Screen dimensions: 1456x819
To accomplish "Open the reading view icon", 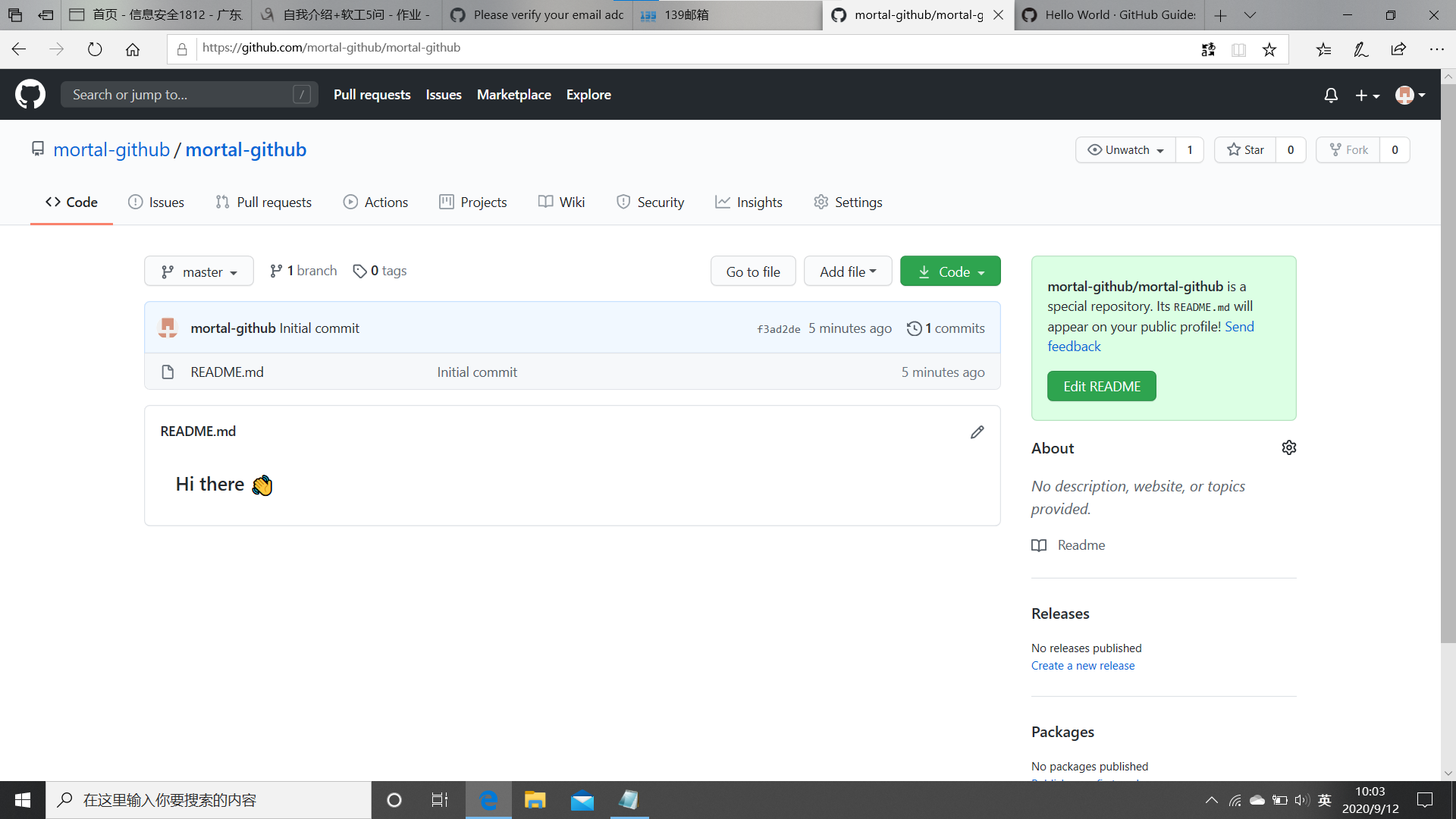I will 1239,49.
